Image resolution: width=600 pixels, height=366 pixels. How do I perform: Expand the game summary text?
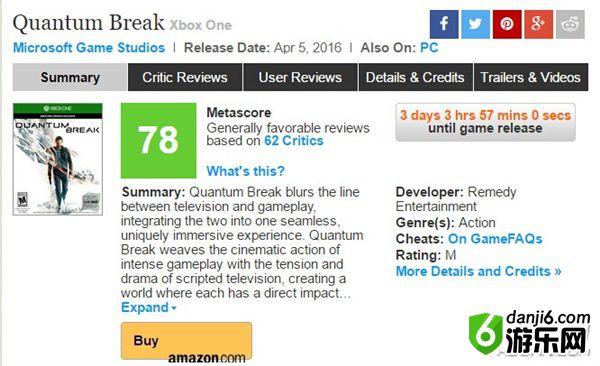148,307
